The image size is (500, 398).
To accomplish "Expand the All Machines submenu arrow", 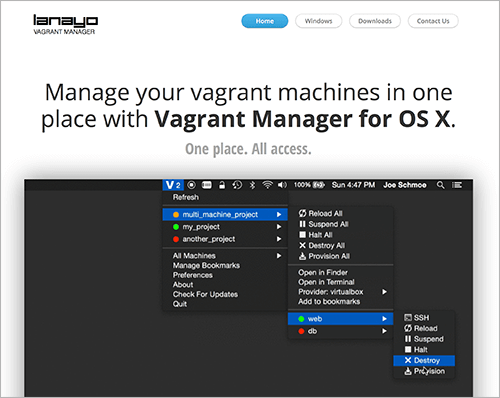I will [279, 256].
